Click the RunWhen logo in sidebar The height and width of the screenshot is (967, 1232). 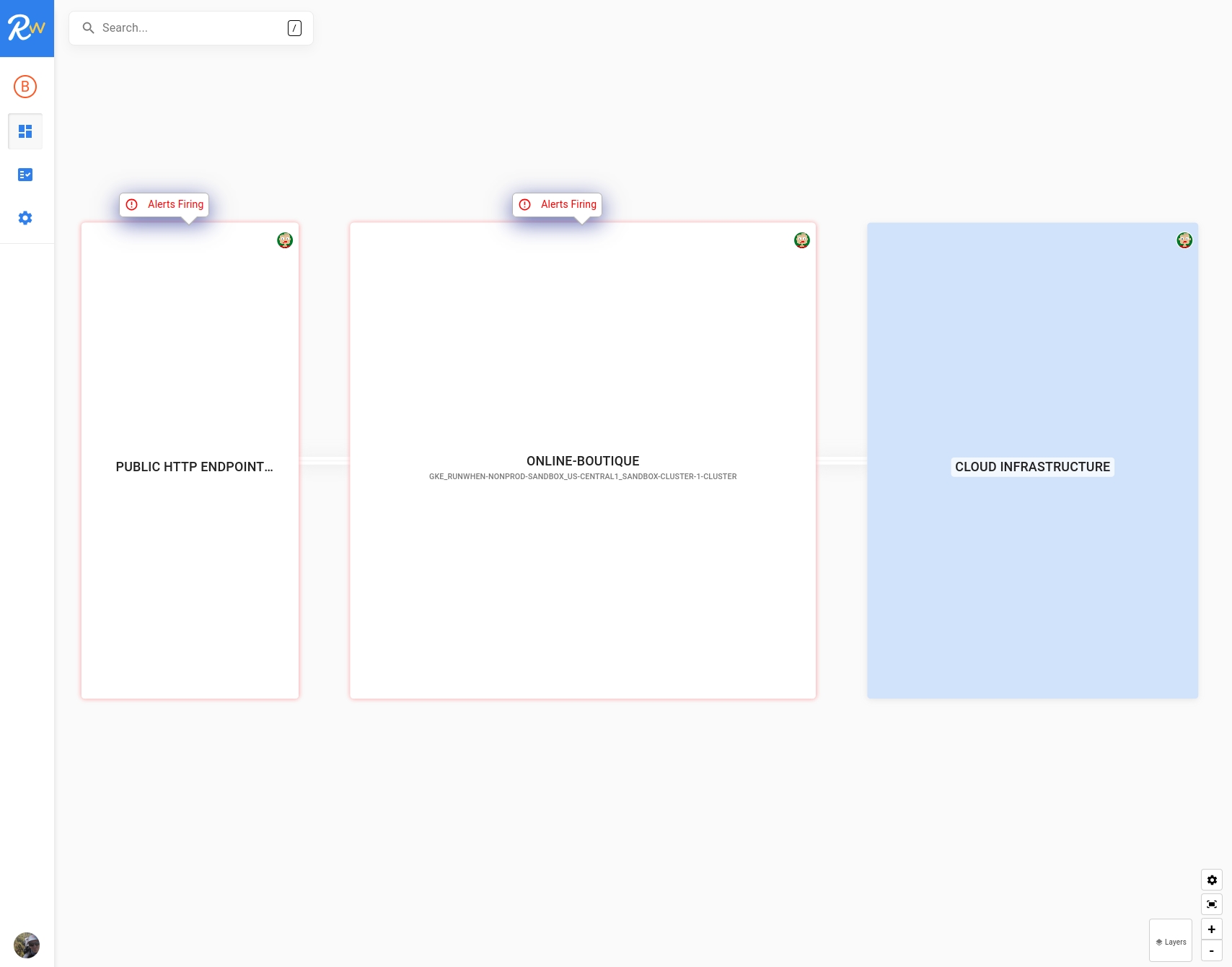click(x=27, y=28)
